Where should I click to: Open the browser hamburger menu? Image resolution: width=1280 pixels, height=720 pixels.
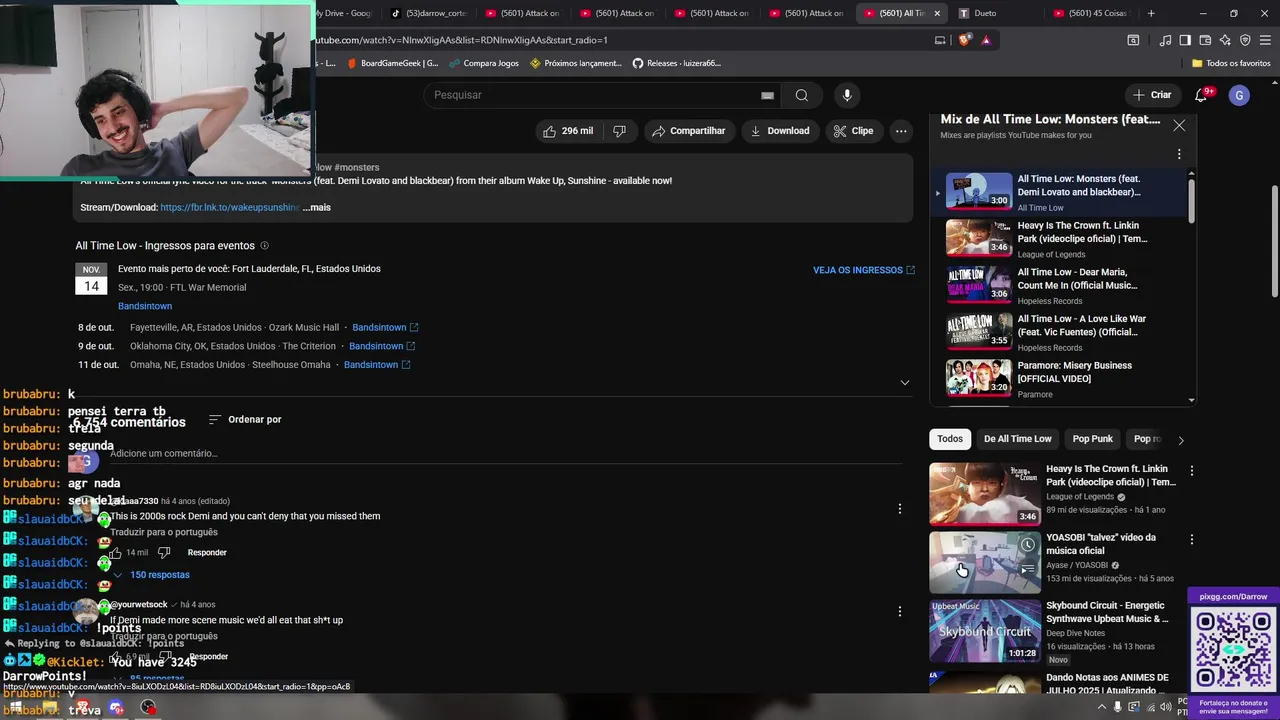coord(1266,40)
